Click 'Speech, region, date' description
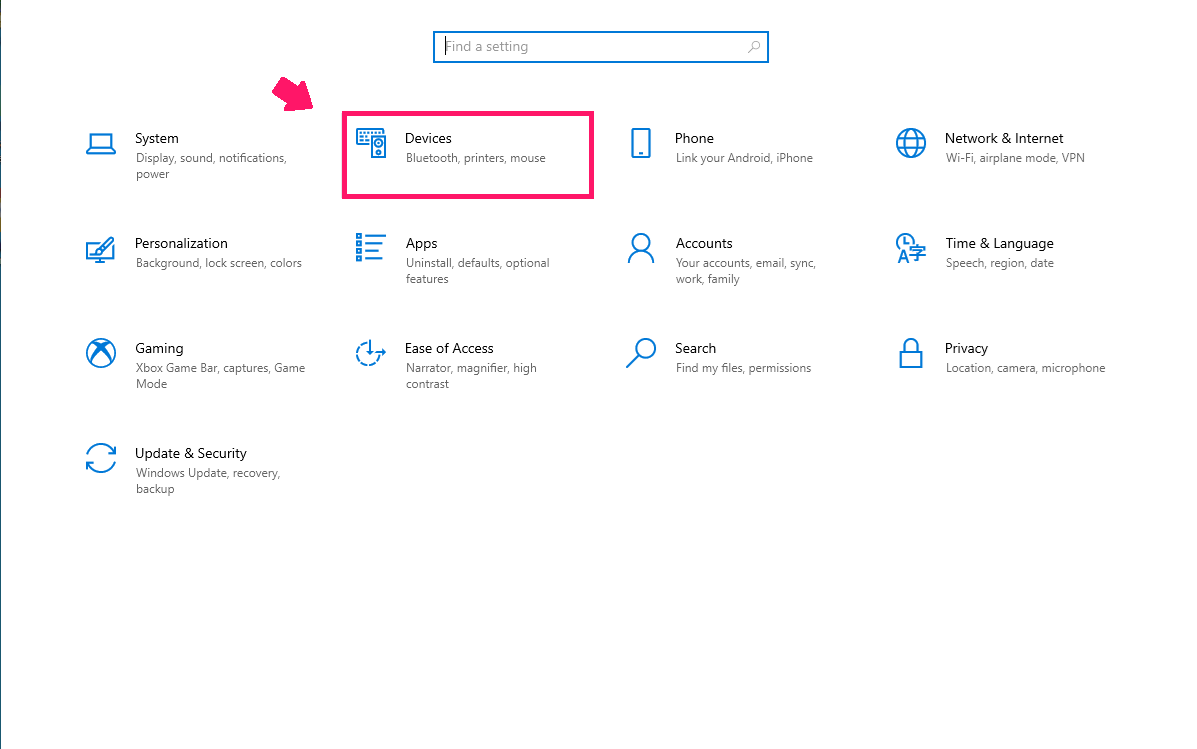The width and height of the screenshot is (1197, 749). coord(999,263)
